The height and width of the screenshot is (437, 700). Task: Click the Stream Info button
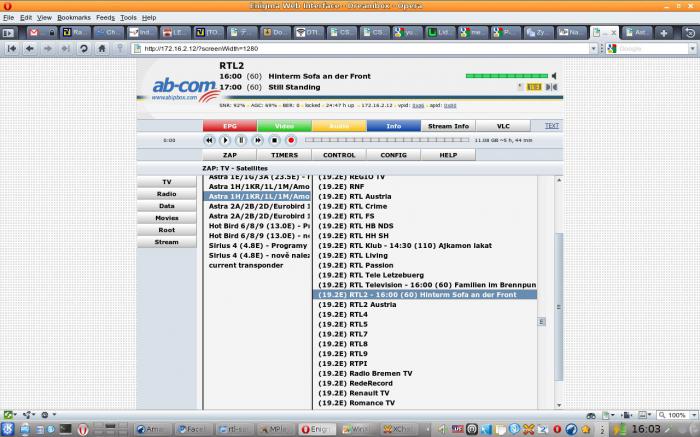(x=448, y=126)
